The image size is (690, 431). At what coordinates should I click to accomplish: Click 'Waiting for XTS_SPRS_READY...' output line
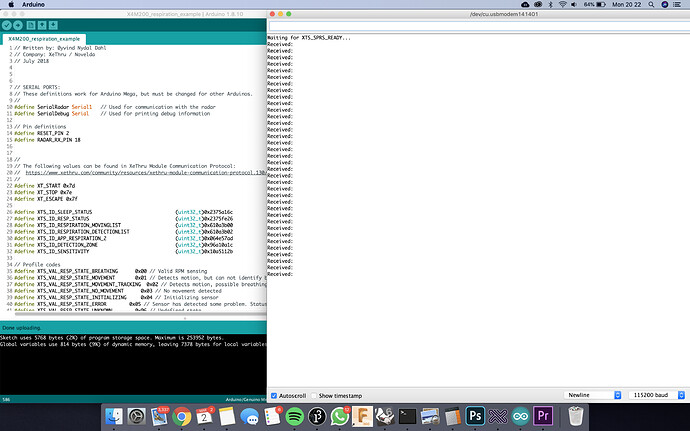(309, 38)
